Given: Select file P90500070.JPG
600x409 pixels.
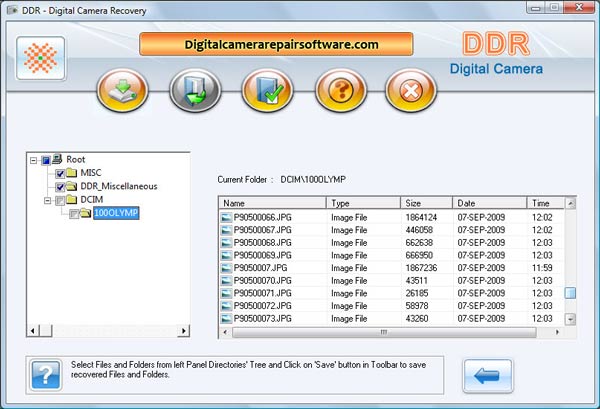Looking at the screenshot, I should (x=262, y=280).
